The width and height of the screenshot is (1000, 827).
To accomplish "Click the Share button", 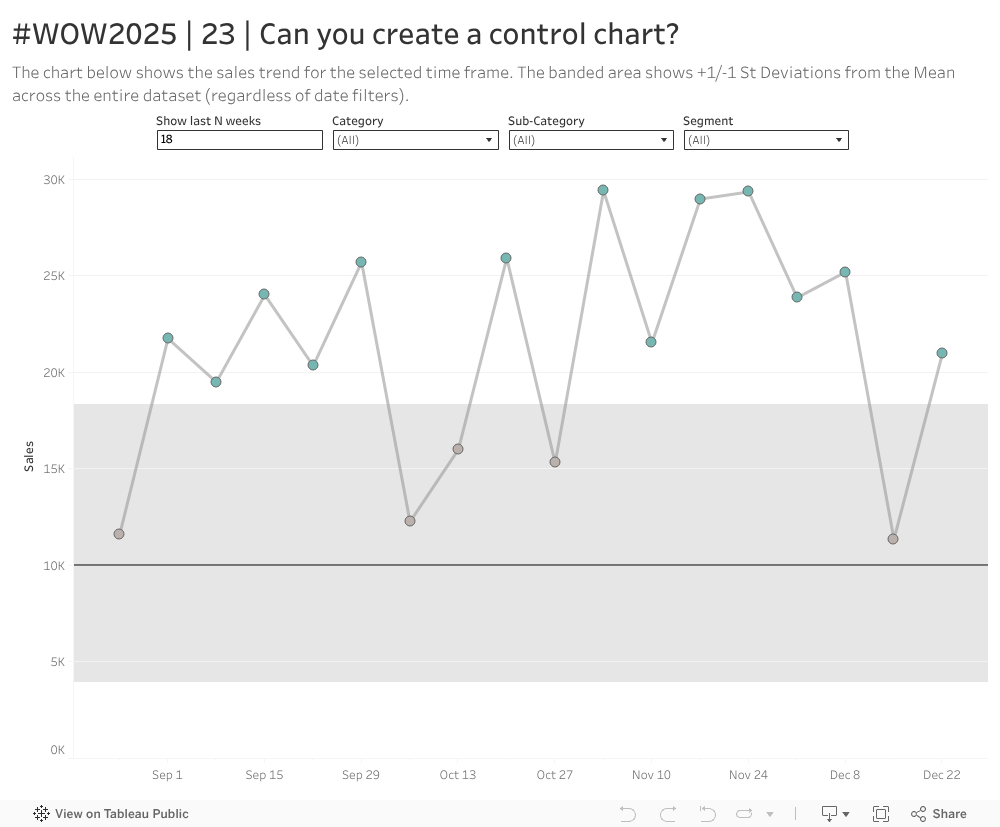I will click(x=938, y=814).
